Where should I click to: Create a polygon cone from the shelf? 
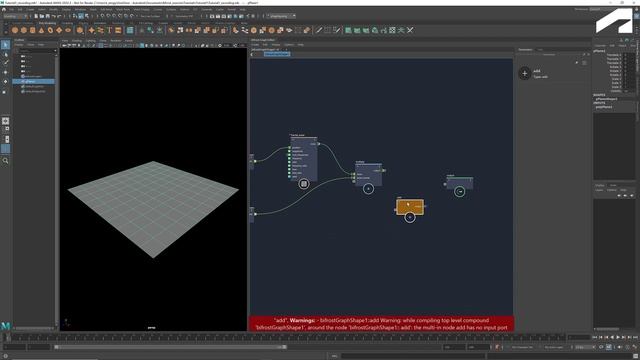pyautogui.click(x=41, y=30)
